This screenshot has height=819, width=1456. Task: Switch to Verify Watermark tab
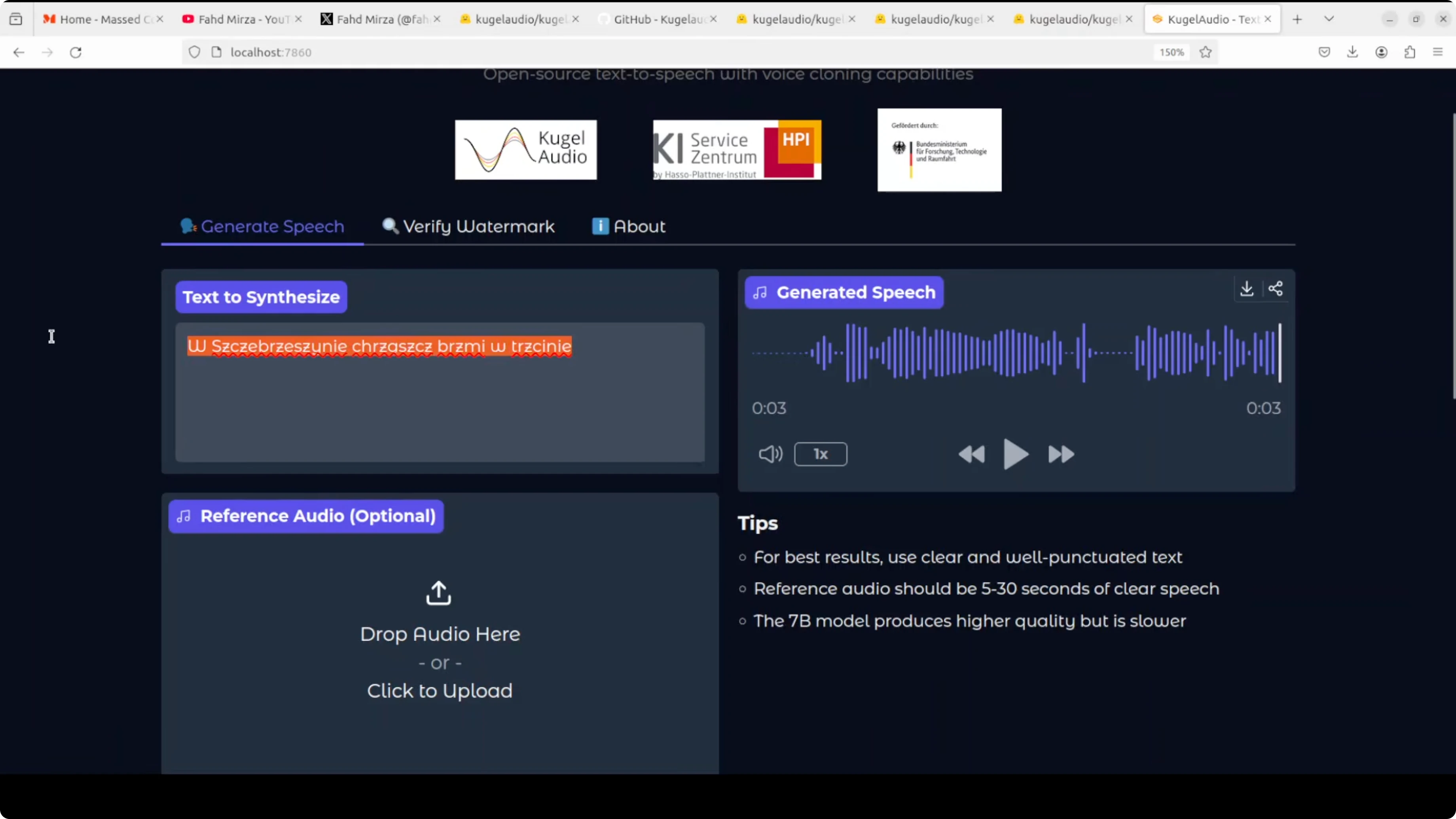coord(468,226)
